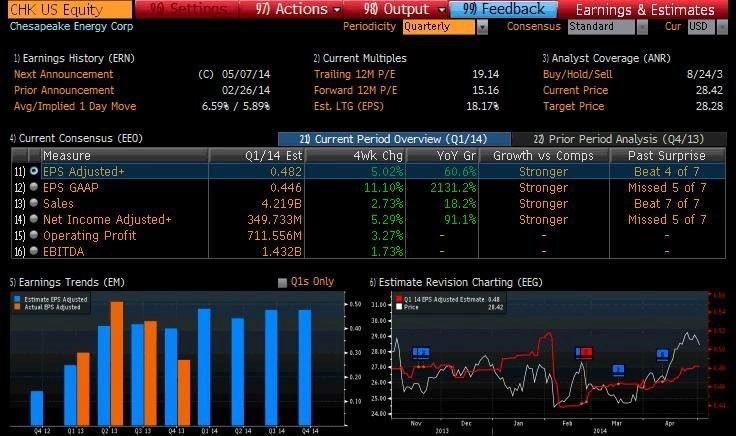Open 5) Earnings Trends (EM) link

pyautogui.click(x=67, y=282)
